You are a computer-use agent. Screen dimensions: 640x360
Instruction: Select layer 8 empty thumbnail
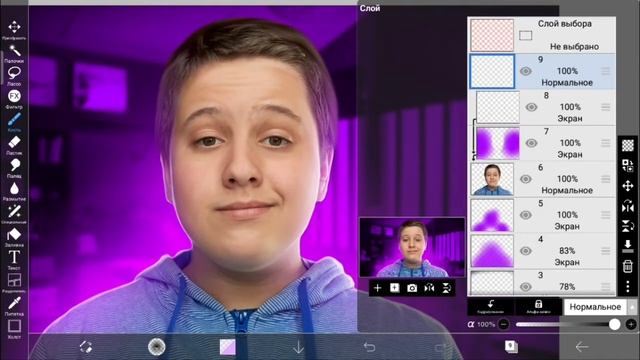[498, 107]
